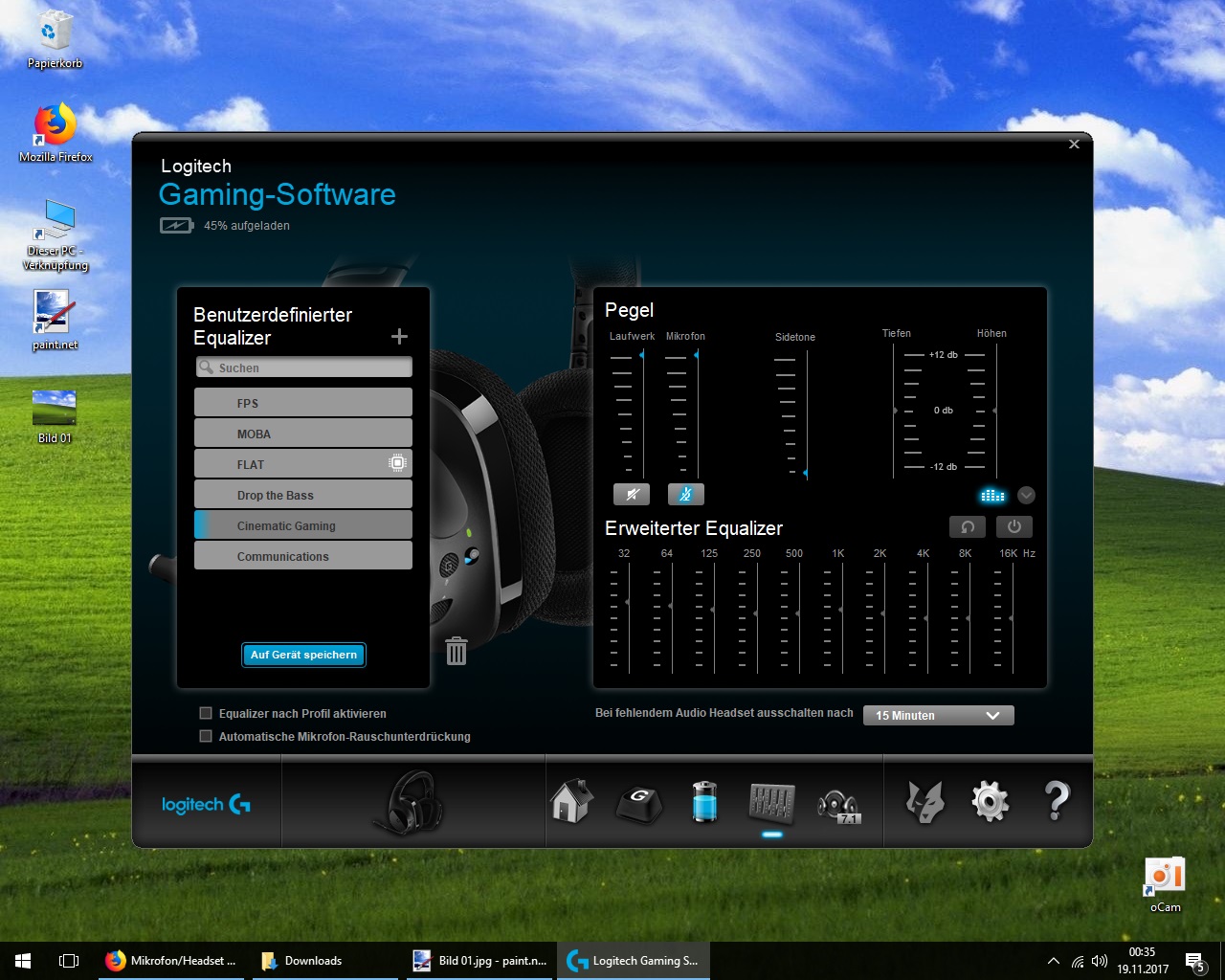Open the Home icon in bottom bar
Image resolution: width=1225 pixels, height=980 pixels.
point(571,801)
